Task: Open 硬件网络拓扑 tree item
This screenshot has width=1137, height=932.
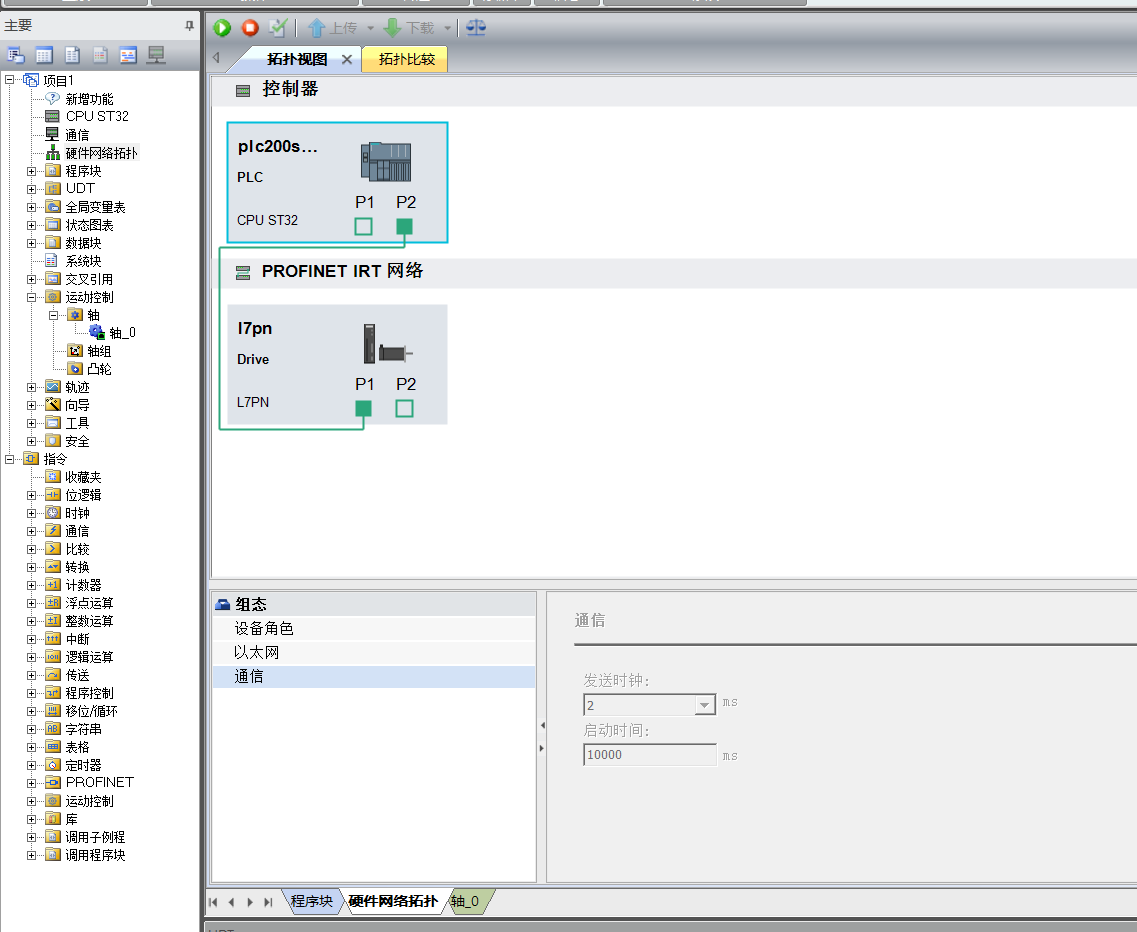Action: (101, 153)
